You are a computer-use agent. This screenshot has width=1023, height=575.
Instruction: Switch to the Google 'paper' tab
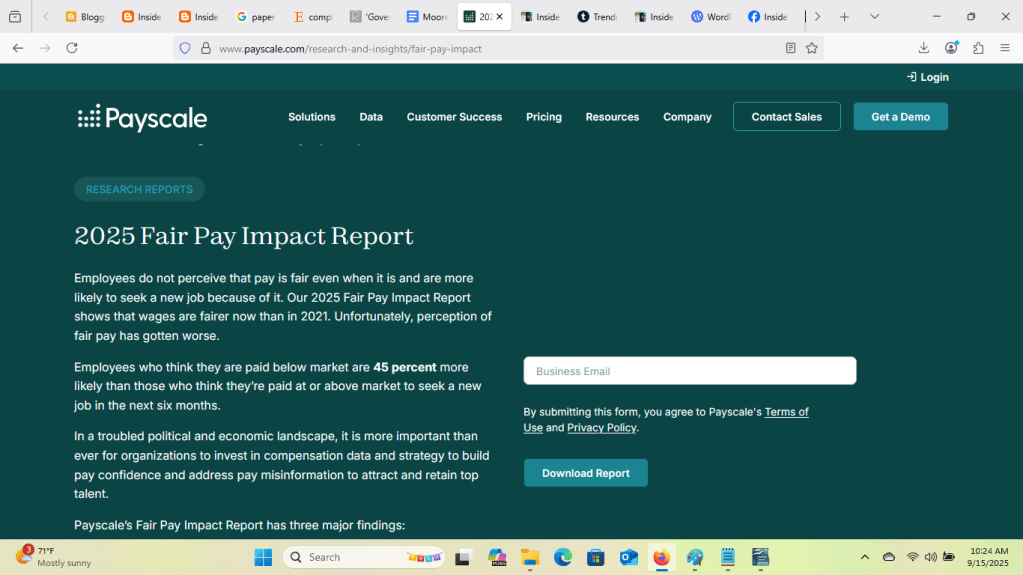click(x=256, y=17)
